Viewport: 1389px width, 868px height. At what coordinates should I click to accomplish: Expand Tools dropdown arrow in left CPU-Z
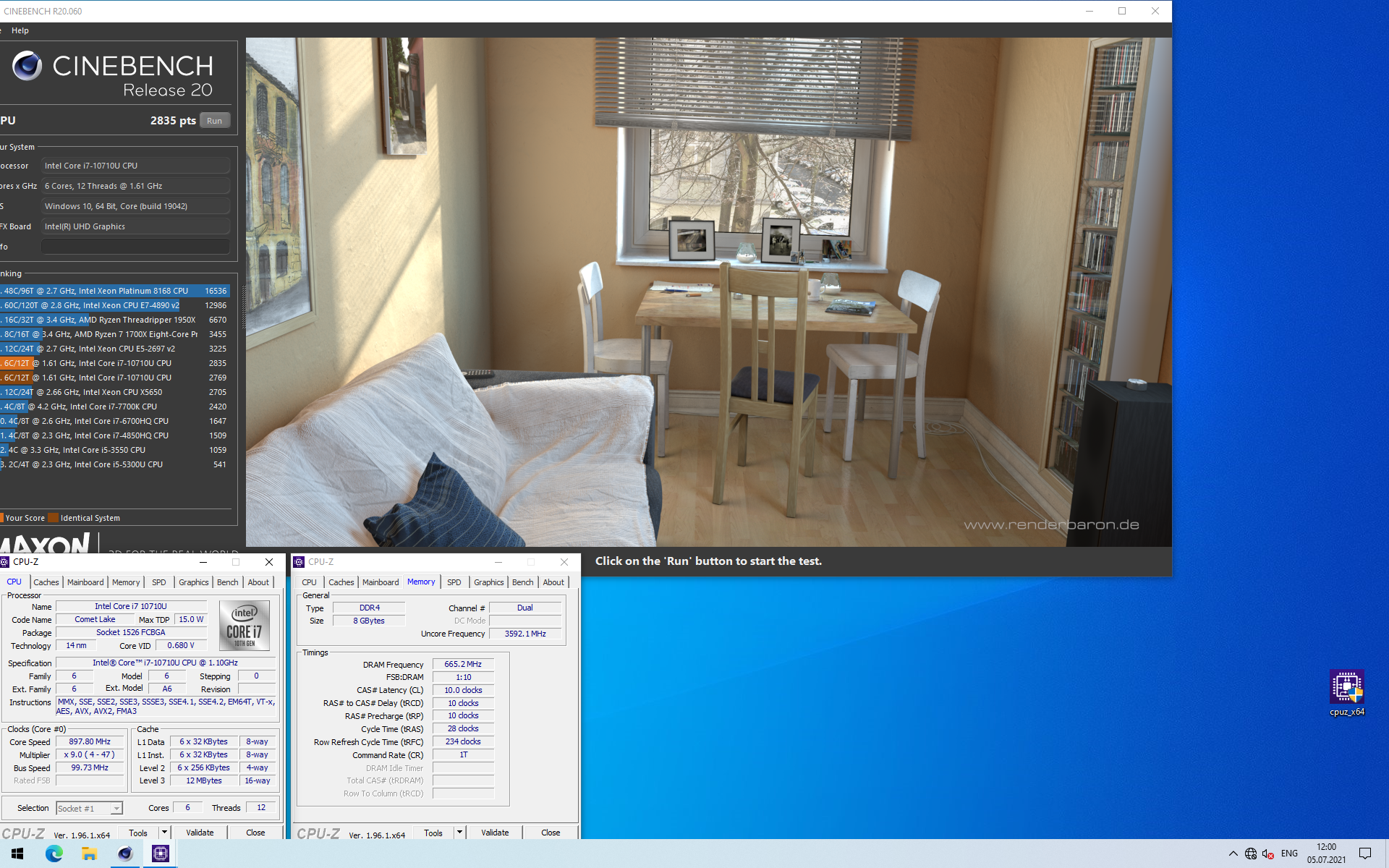164,833
